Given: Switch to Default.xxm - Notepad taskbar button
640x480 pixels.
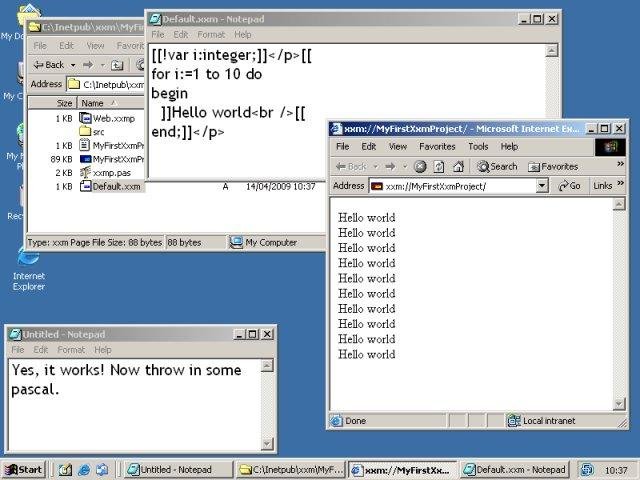Looking at the screenshot, I should point(515,470).
